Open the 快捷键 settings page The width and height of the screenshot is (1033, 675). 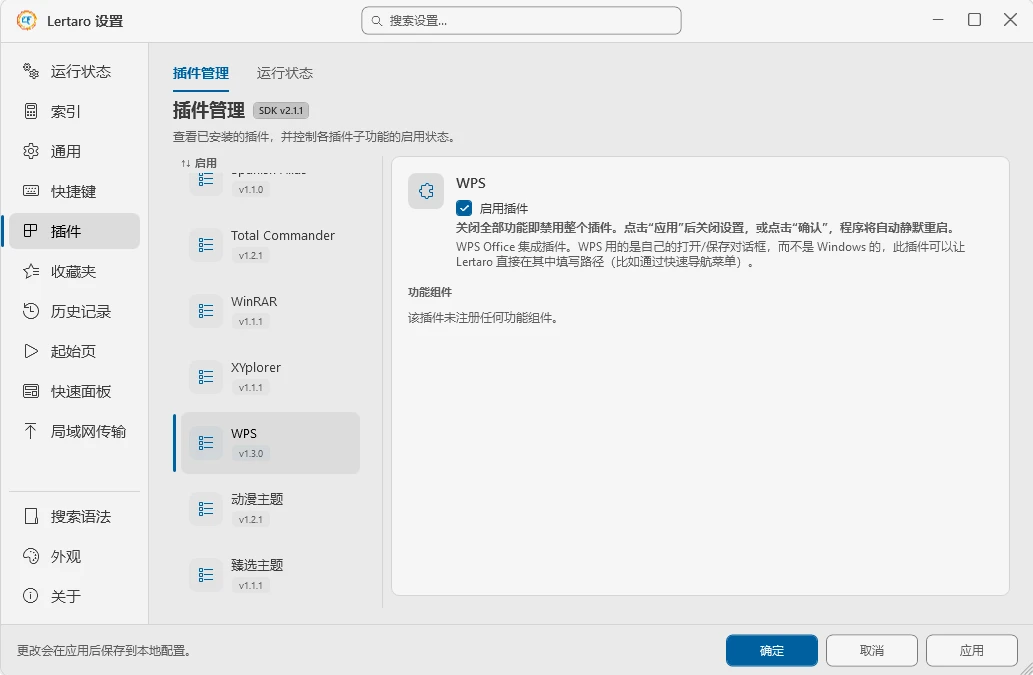pos(74,191)
